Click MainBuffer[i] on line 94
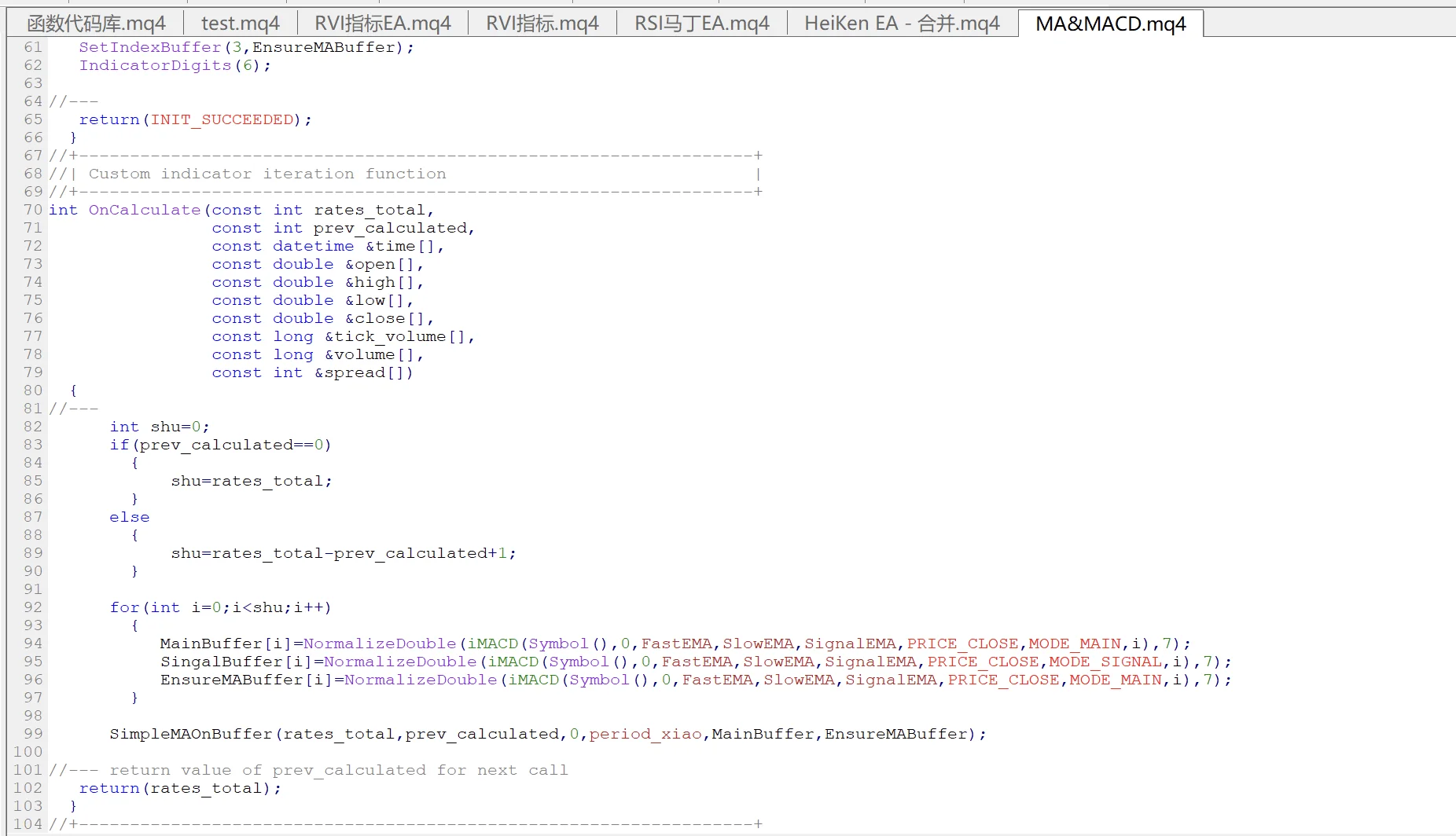The height and width of the screenshot is (836, 1456). tap(226, 643)
